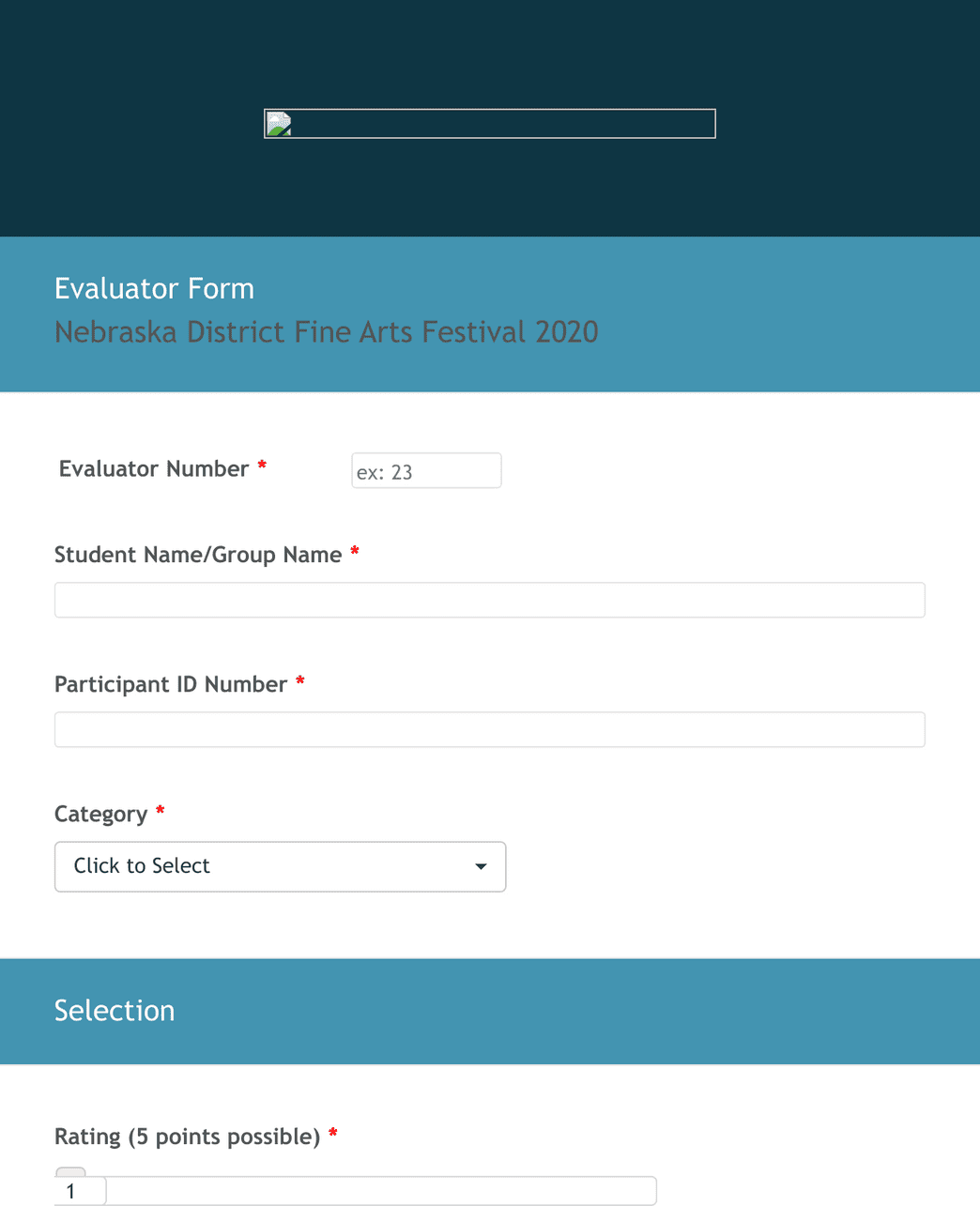Click the empty logo banner placeholder
The image size is (980, 1206).
[x=490, y=124]
